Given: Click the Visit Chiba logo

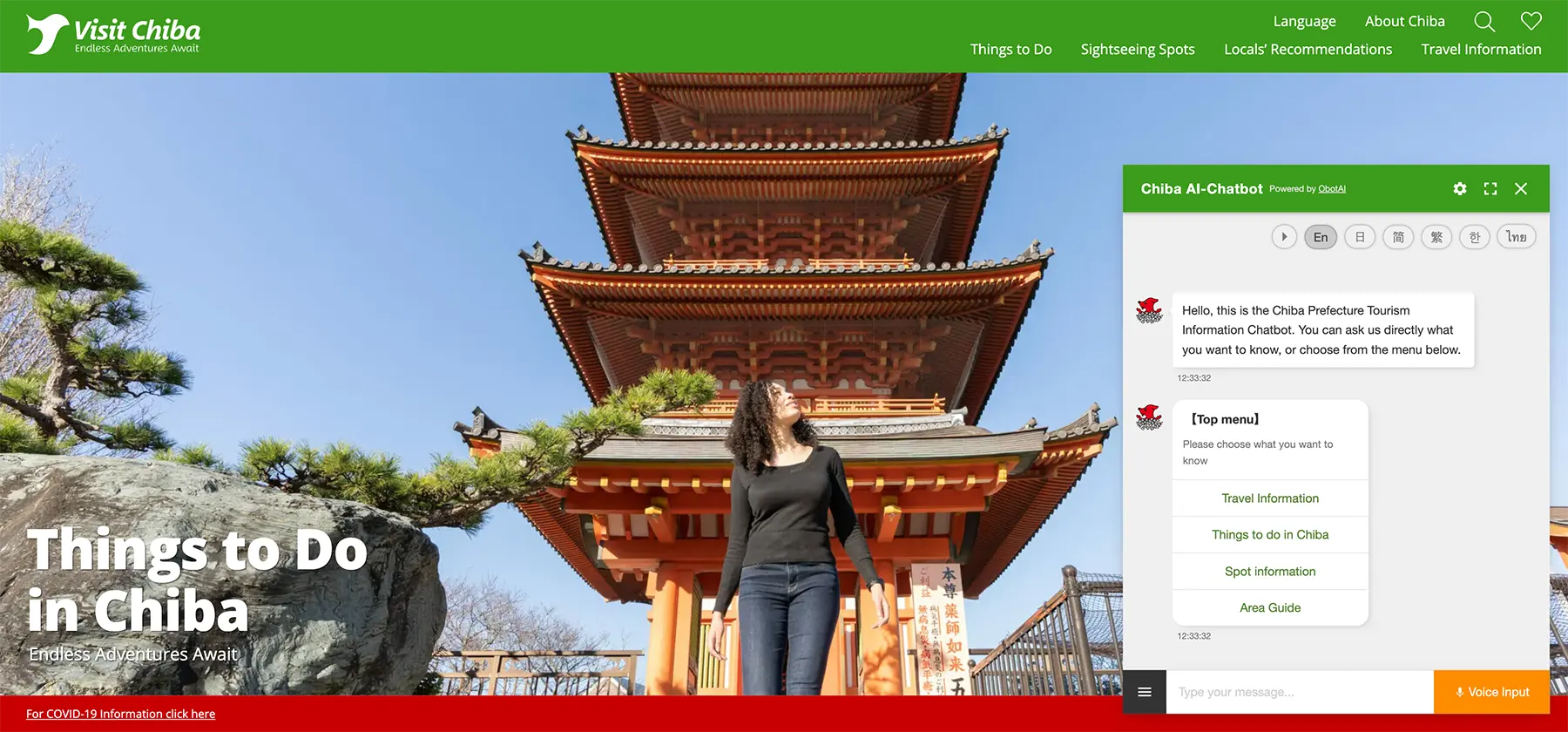Looking at the screenshot, I should pyautogui.click(x=113, y=35).
